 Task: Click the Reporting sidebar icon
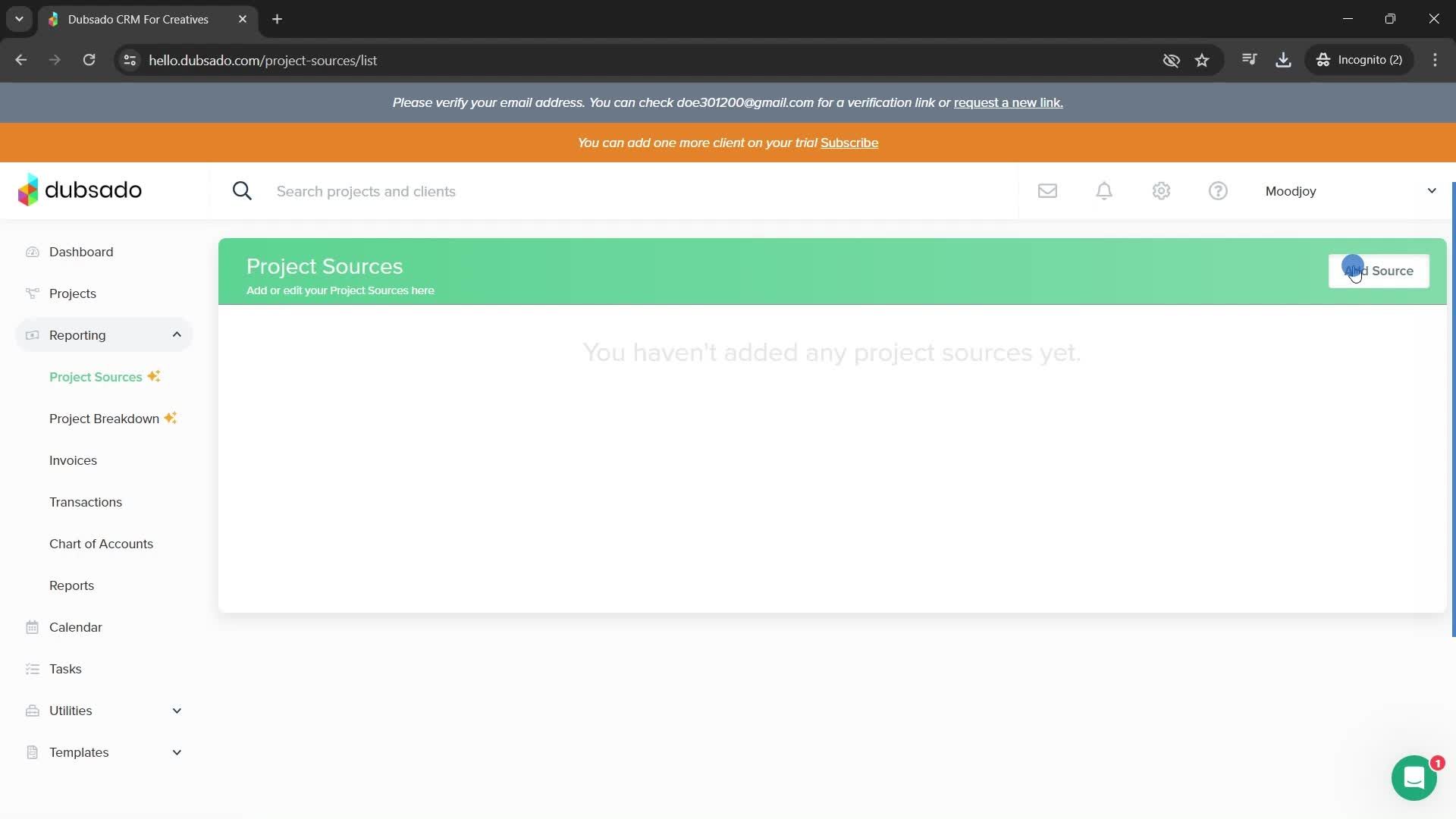coord(32,335)
